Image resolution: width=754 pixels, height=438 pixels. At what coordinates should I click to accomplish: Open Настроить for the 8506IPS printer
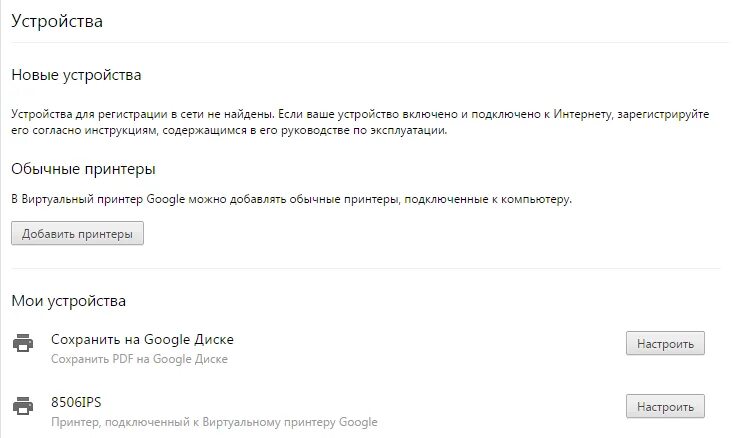click(665, 407)
